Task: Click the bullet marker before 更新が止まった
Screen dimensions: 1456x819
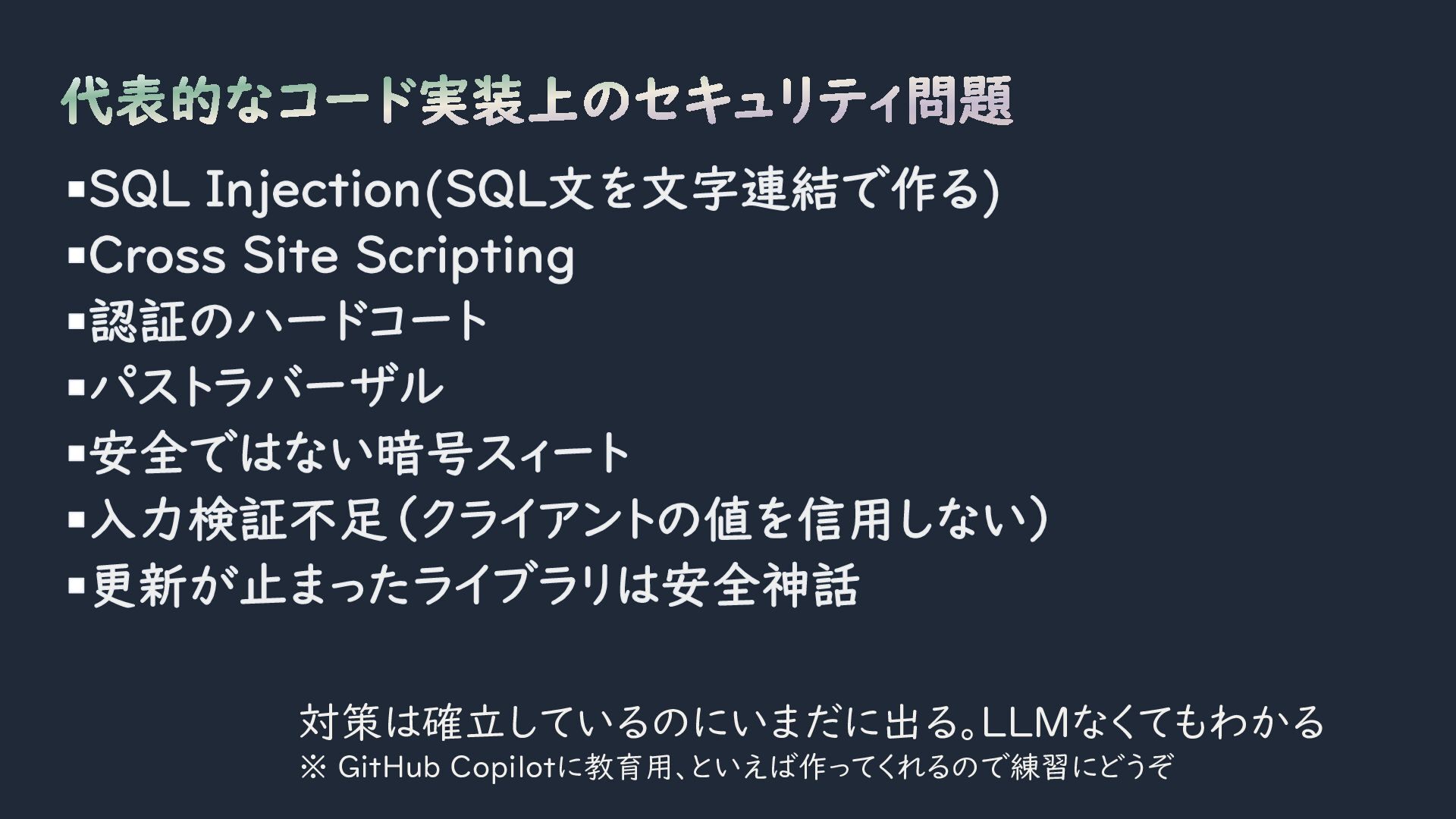Action: [75, 585]
